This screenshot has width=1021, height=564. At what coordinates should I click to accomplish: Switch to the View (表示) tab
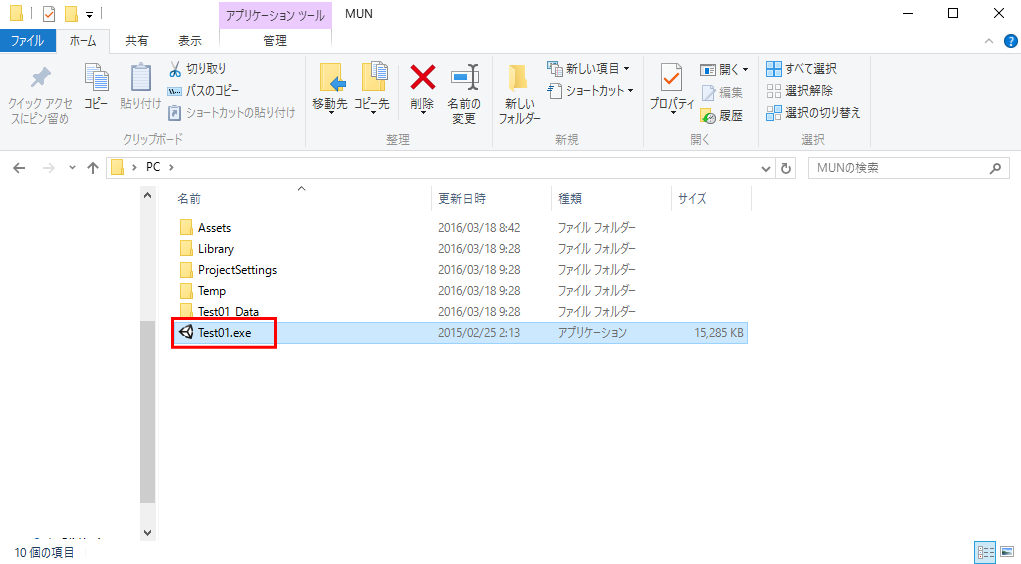click(189, 40)
